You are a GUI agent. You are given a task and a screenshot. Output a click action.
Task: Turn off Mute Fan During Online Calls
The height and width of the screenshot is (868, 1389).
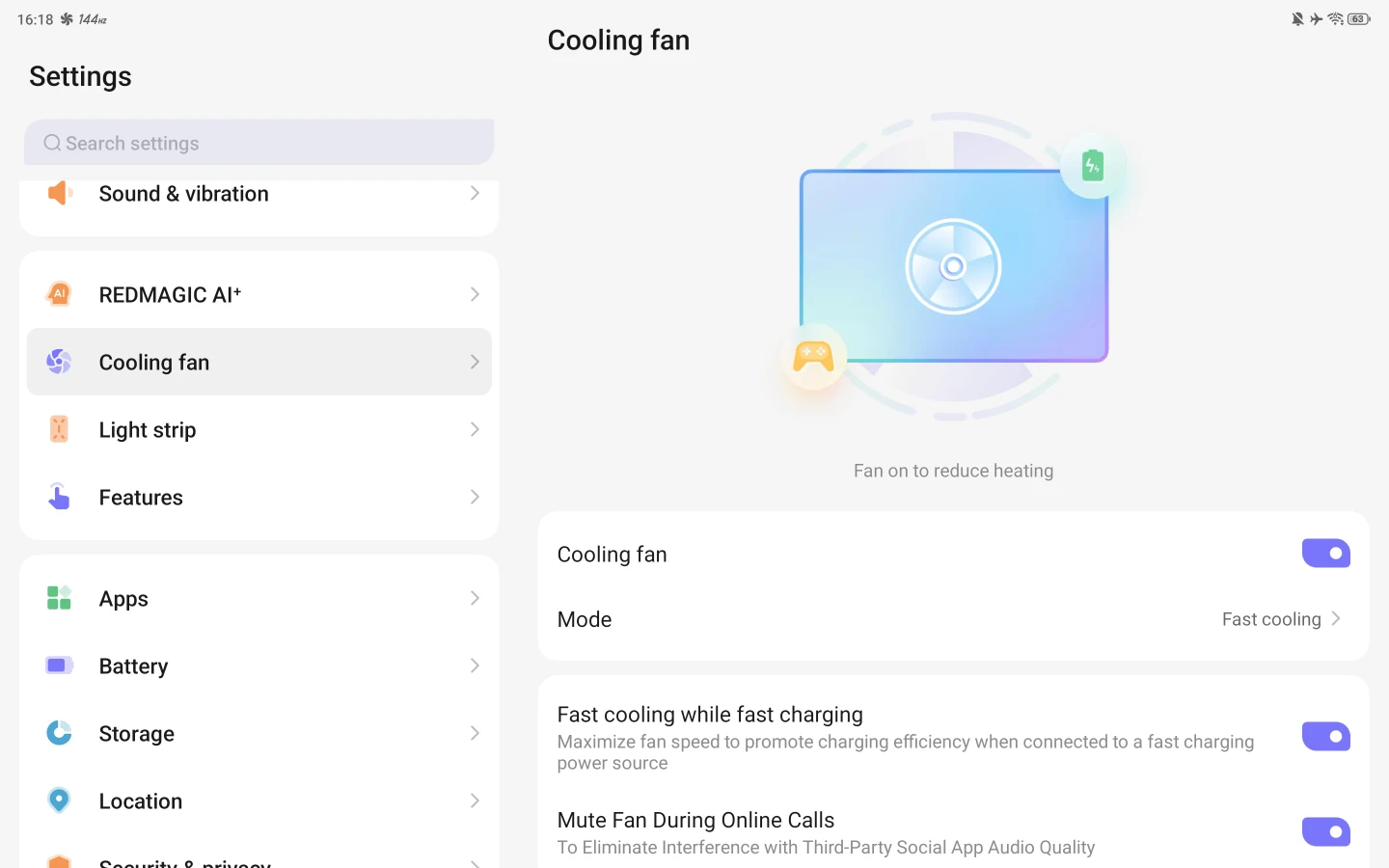point(1326,831)
